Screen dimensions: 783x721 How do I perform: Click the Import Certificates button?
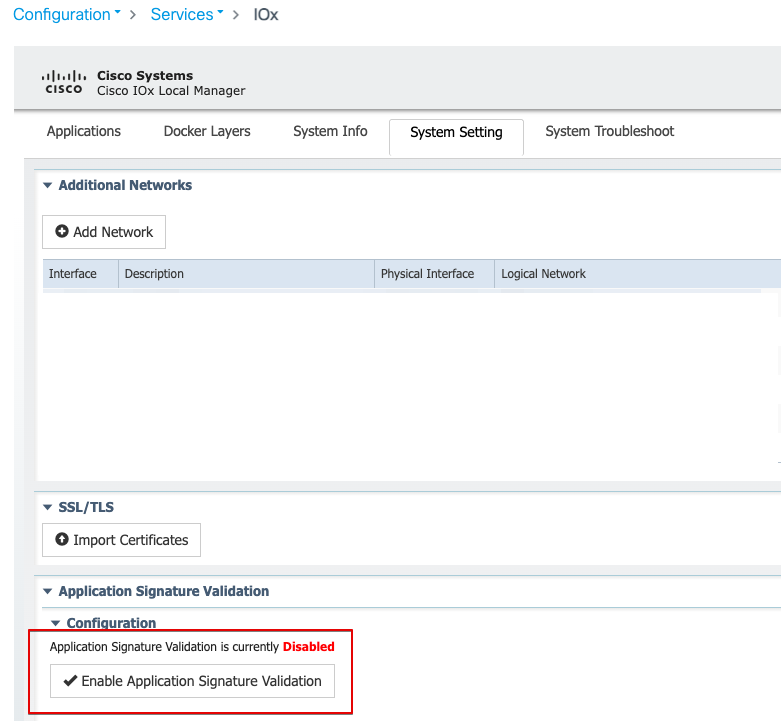(122, 540)
